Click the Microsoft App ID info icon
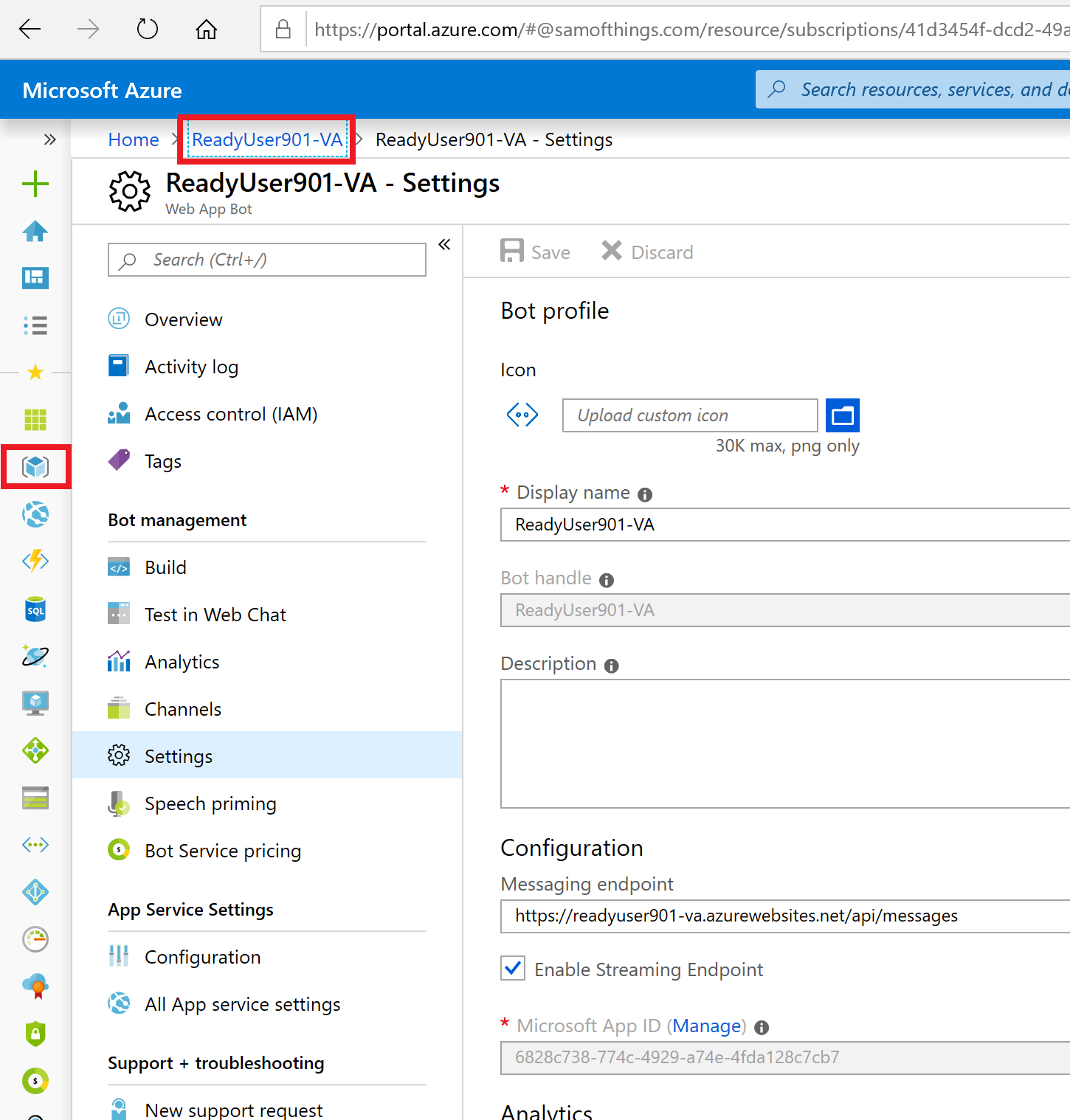 (x=762, y=1027)
